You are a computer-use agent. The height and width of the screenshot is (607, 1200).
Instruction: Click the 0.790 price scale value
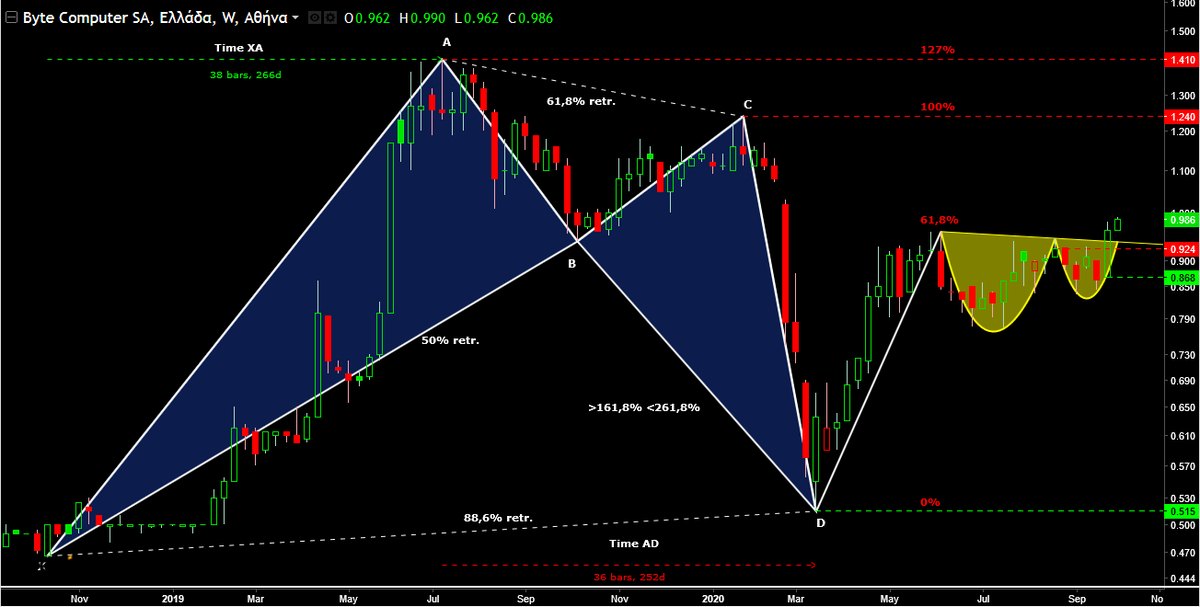point(1184,320)
